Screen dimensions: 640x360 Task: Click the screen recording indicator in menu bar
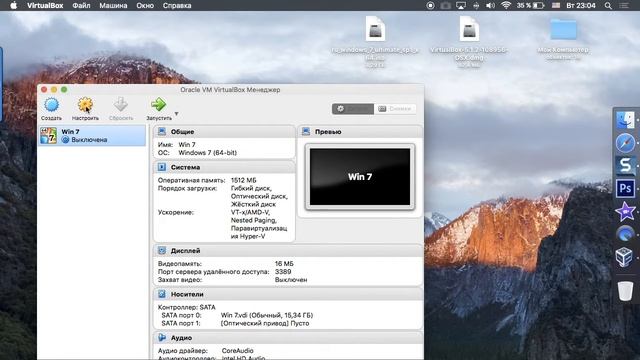tap(430, 5)
